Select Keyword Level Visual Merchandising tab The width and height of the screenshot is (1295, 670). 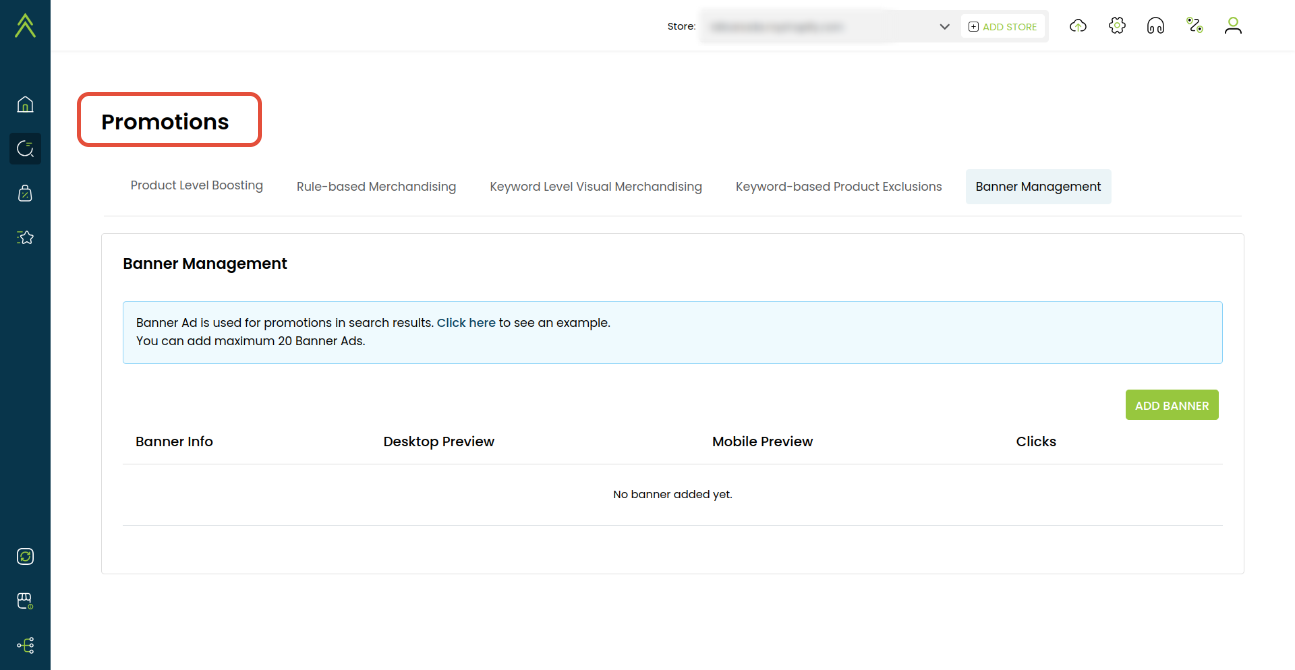click(596, 187)
